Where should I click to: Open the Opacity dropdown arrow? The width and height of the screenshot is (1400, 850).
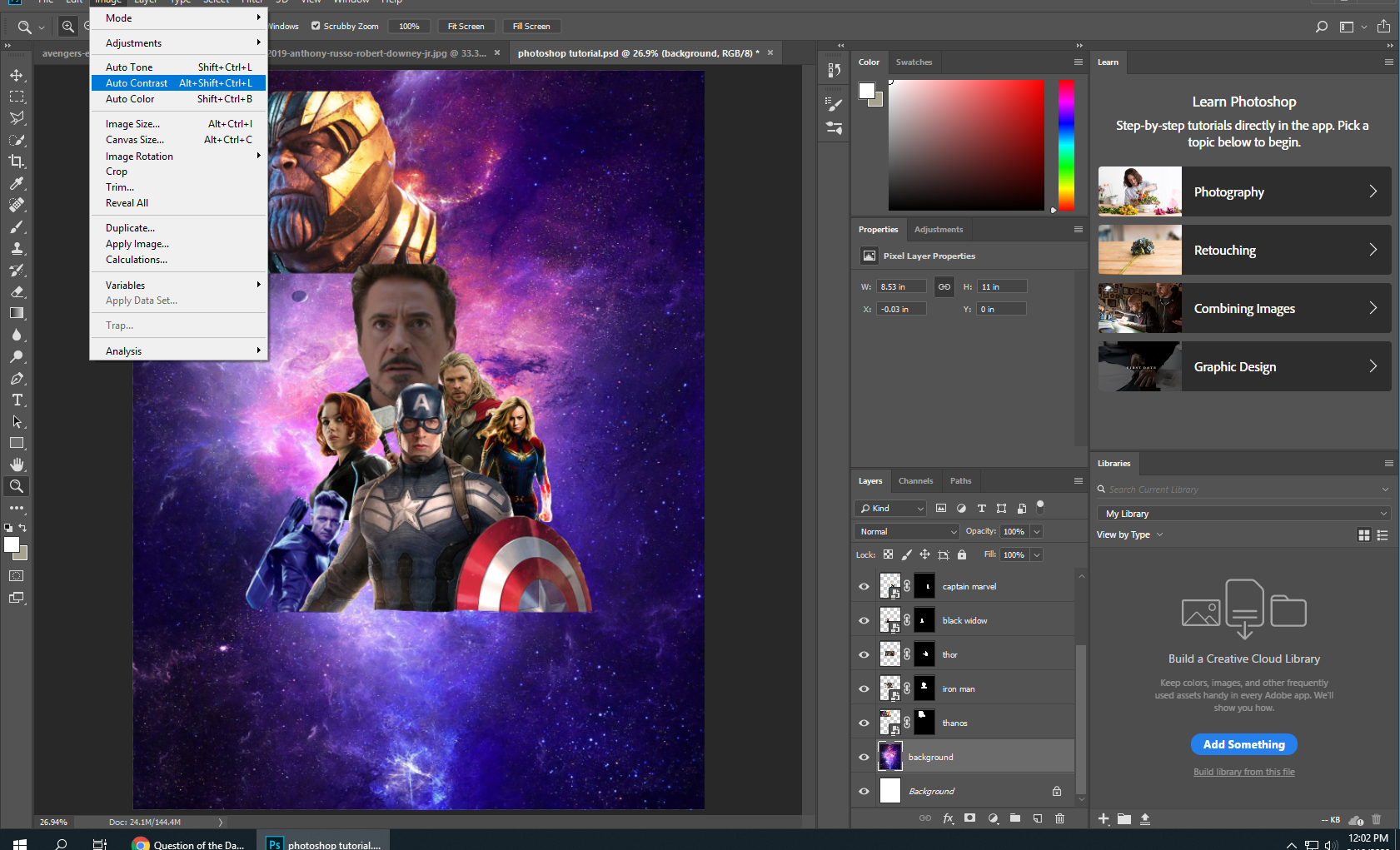[1037, 531]
